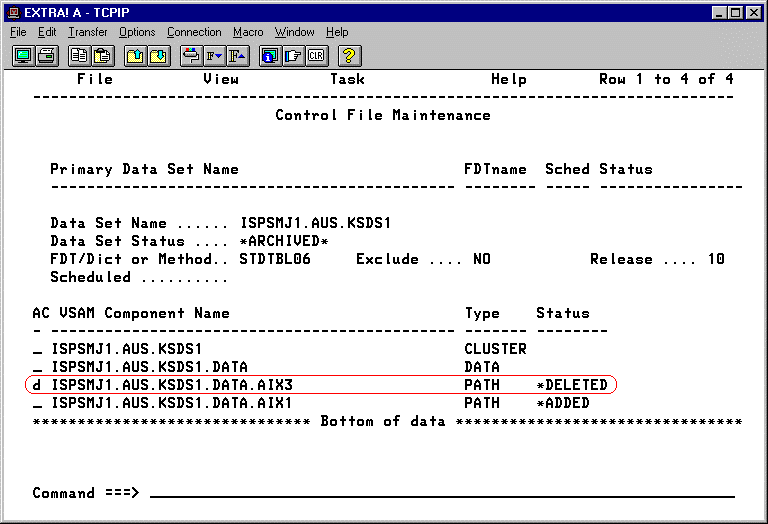768x524 pixels.
Task: Click action field beside ISPSMJ1.AUS.KSDS1 cluster row
Action: point(37,349)
